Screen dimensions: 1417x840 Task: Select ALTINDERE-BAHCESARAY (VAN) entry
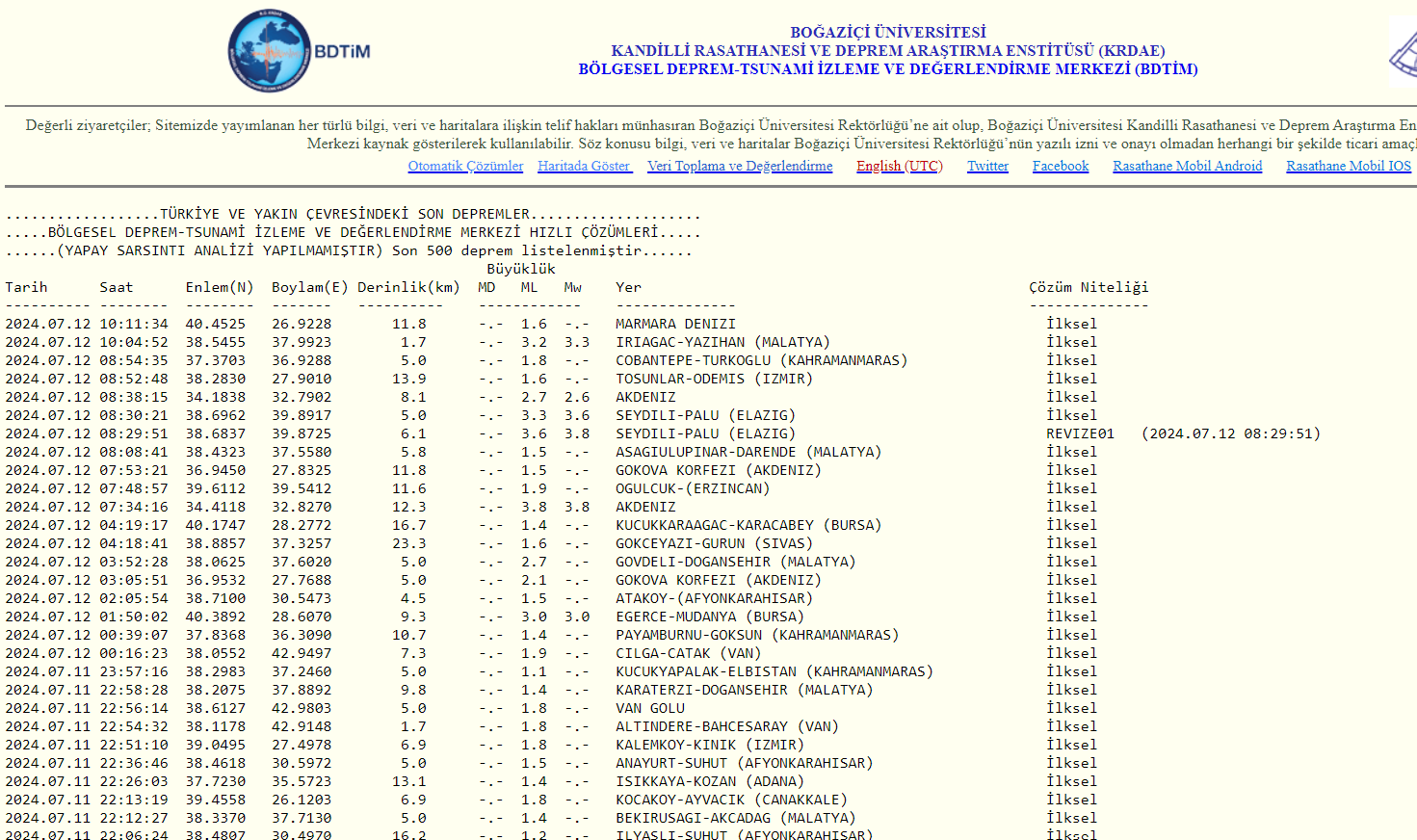click(x=727, y=726)
